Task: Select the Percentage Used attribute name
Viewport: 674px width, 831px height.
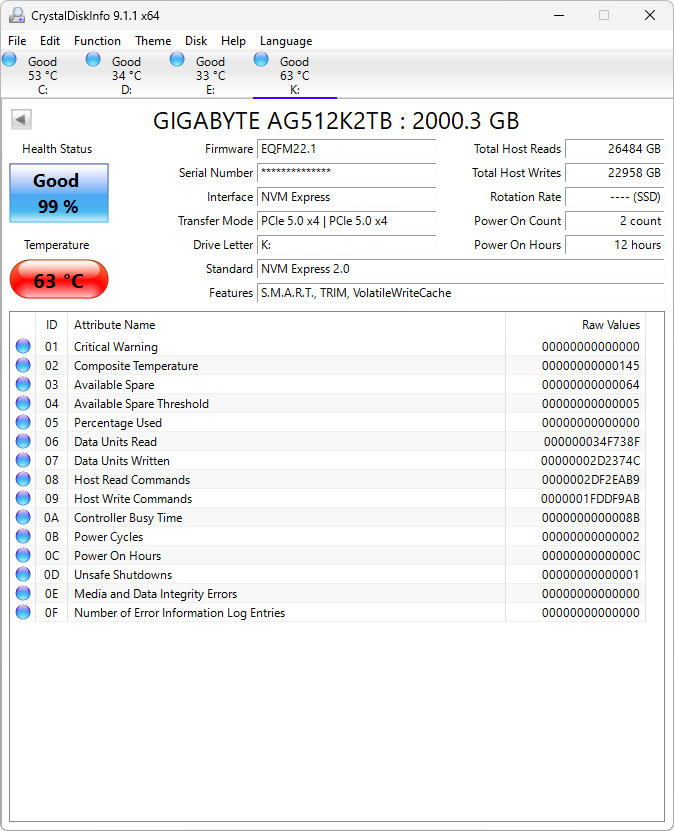Action: coord(118,423)
